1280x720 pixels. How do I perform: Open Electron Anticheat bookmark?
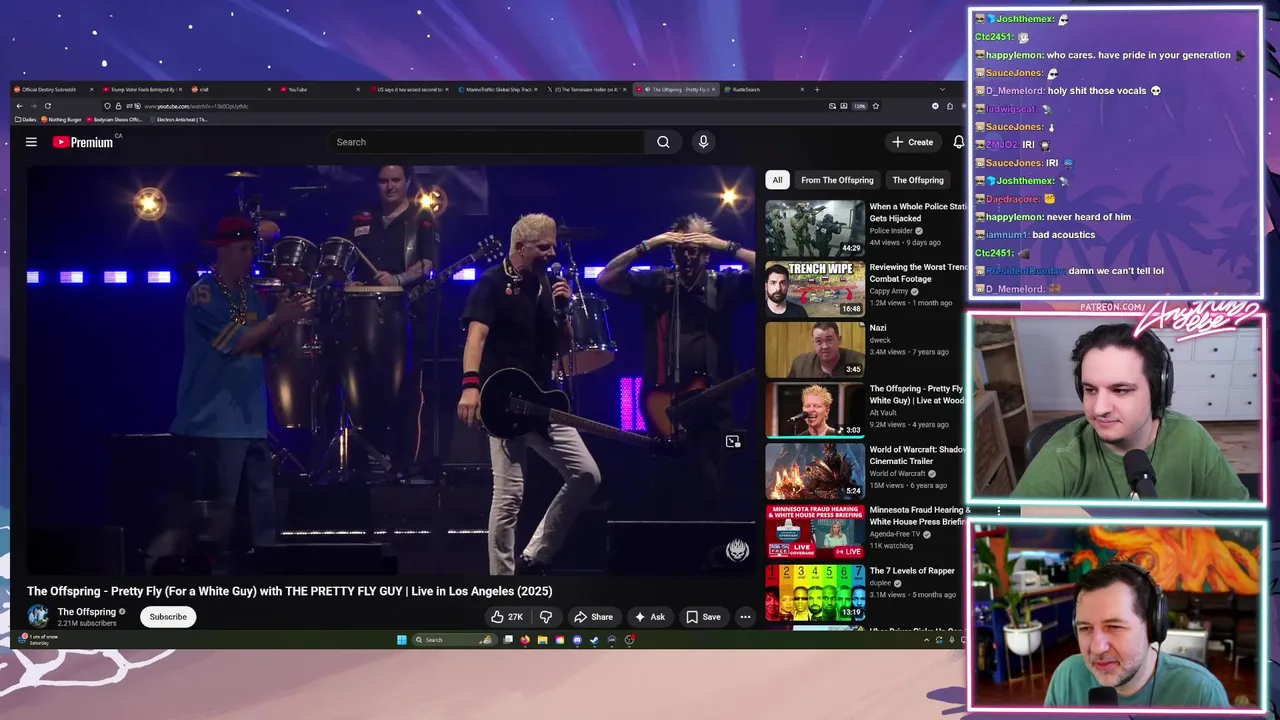pyautogui.click(x=178, y=119)
